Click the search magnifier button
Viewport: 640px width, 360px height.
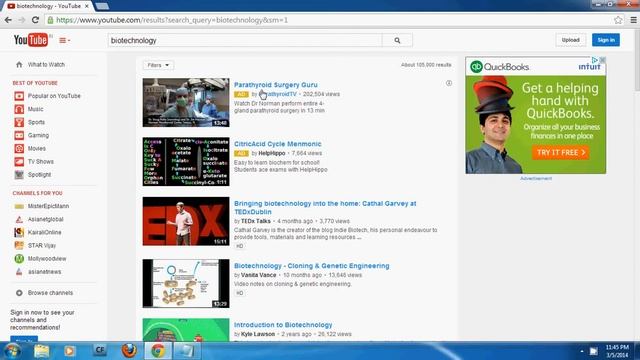pos(397,40)
